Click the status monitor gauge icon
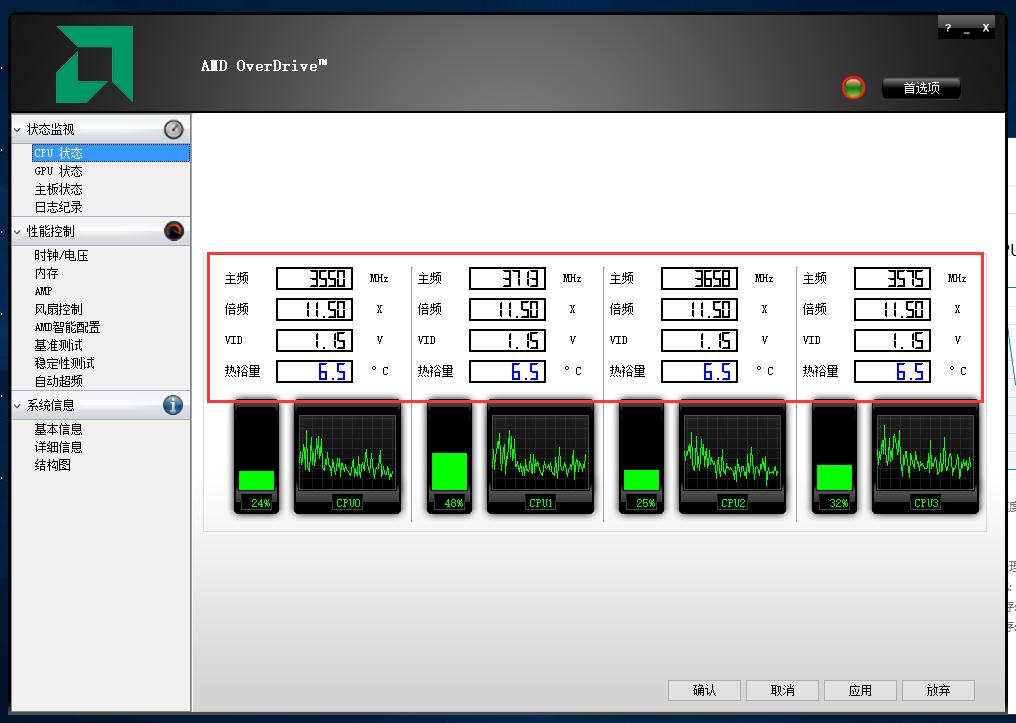The image size is (1016, 723). (172, 129)
